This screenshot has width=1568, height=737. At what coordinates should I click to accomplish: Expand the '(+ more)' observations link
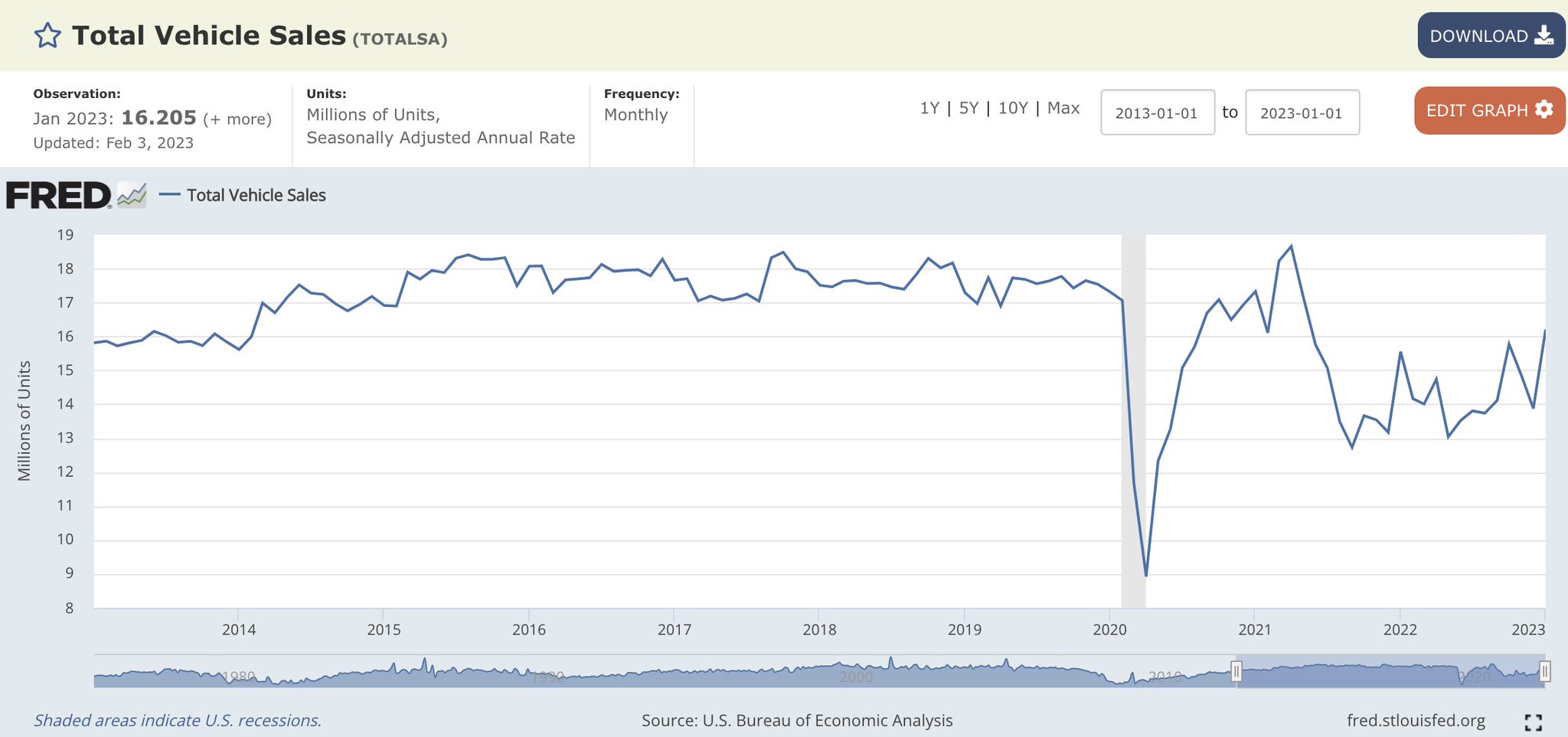237,119
